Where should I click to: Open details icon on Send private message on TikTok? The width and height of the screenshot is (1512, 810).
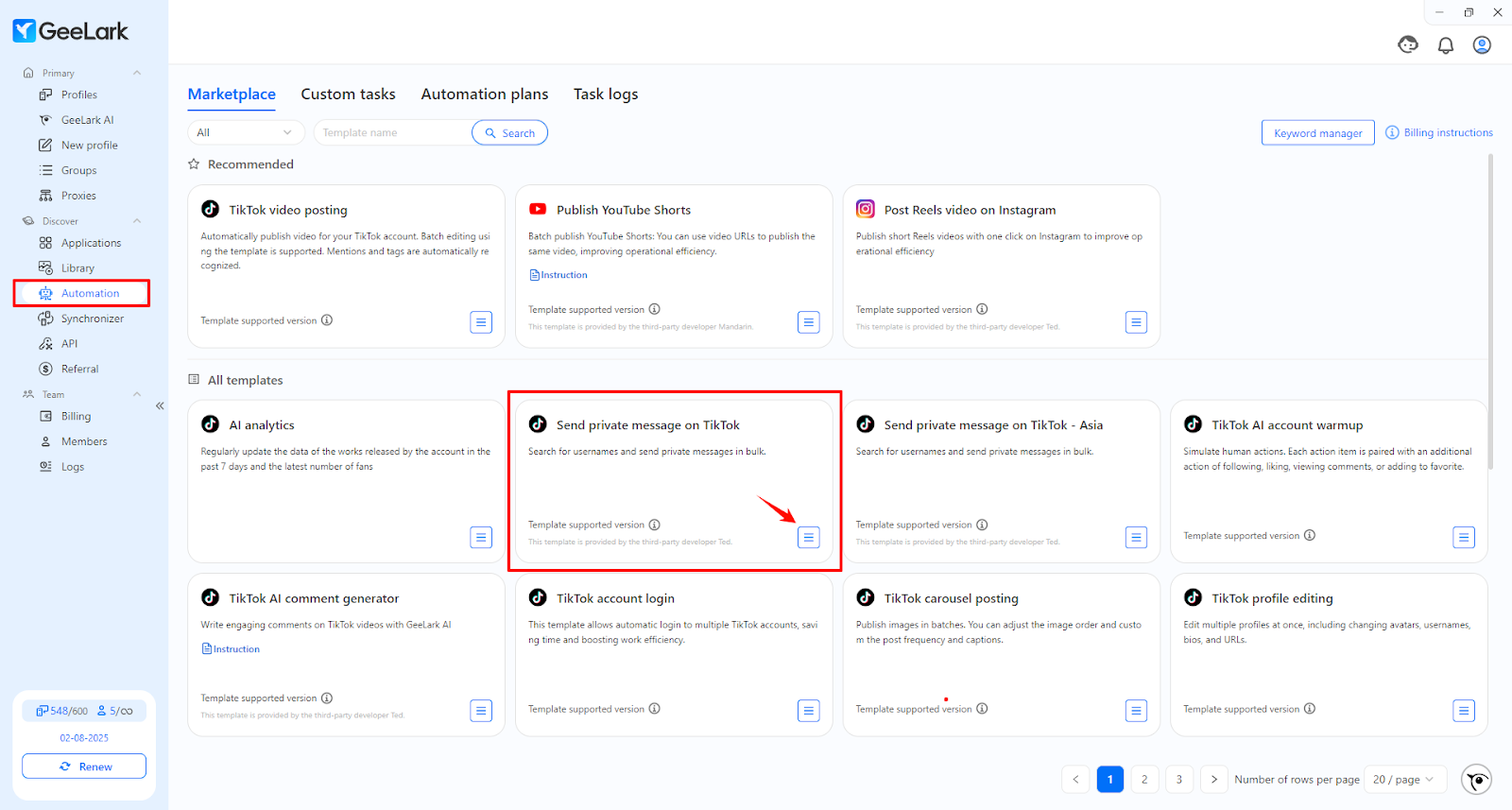[x=809, y=538]
